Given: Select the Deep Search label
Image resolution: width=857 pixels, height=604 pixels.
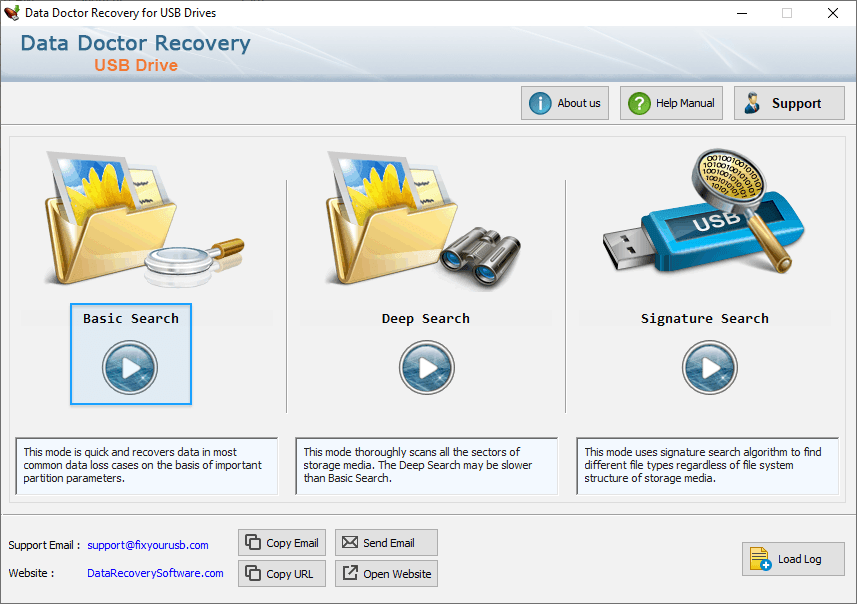Looking at the screenshot, I should pos(426,319).
